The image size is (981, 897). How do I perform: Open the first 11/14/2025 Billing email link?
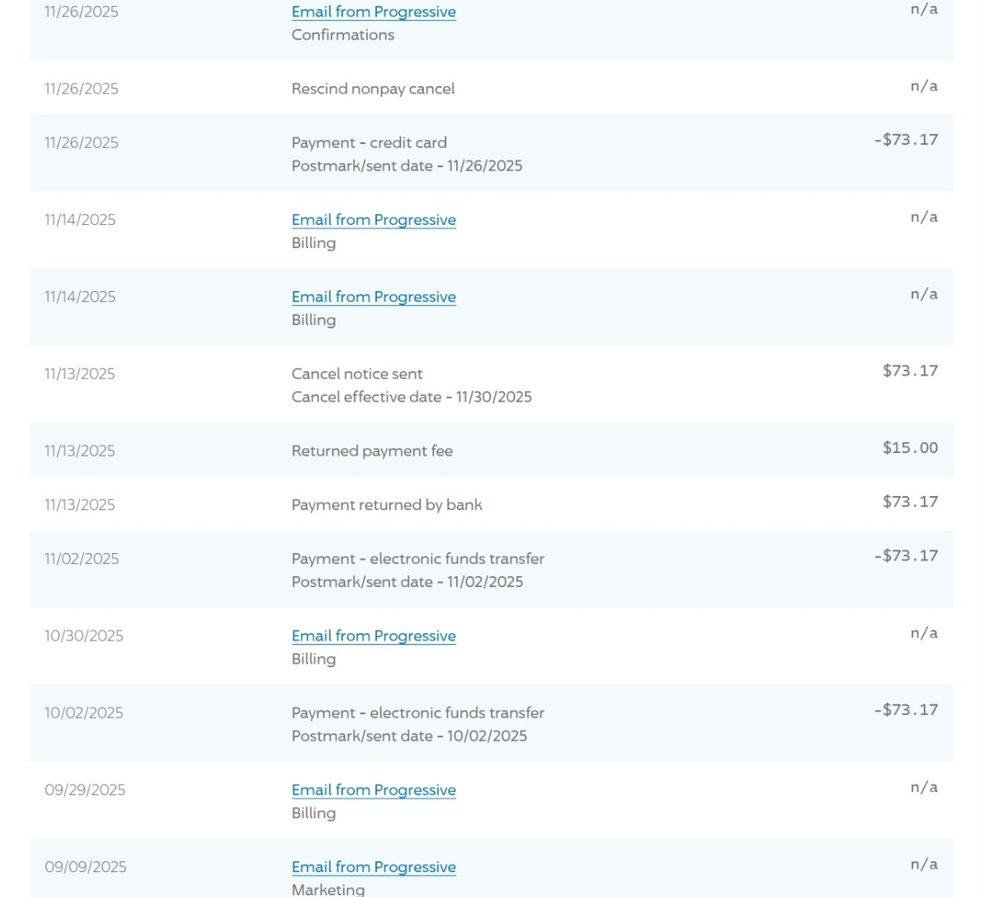(x=373, y=220)
